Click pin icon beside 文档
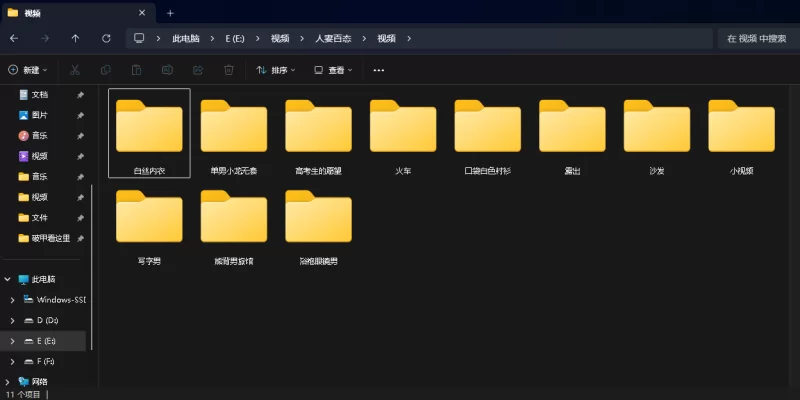 pyautogui.click(x=80, y=95)
